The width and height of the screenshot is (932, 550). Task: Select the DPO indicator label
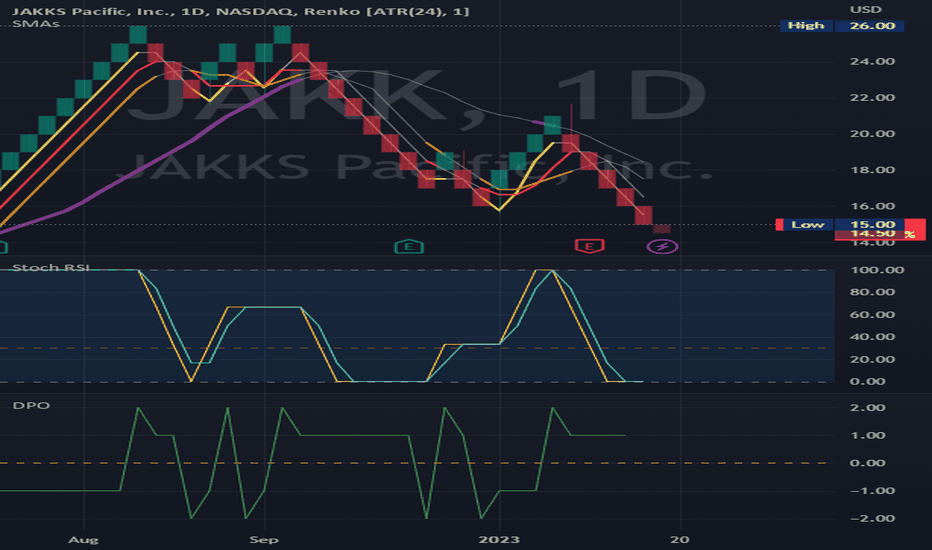coord(32,406)
